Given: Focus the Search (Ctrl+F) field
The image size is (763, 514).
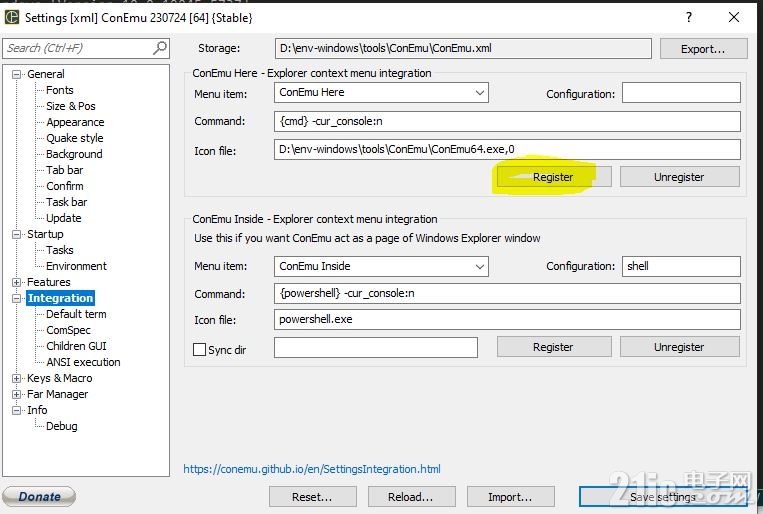Looking at the screenshot, I should (86, 48).
